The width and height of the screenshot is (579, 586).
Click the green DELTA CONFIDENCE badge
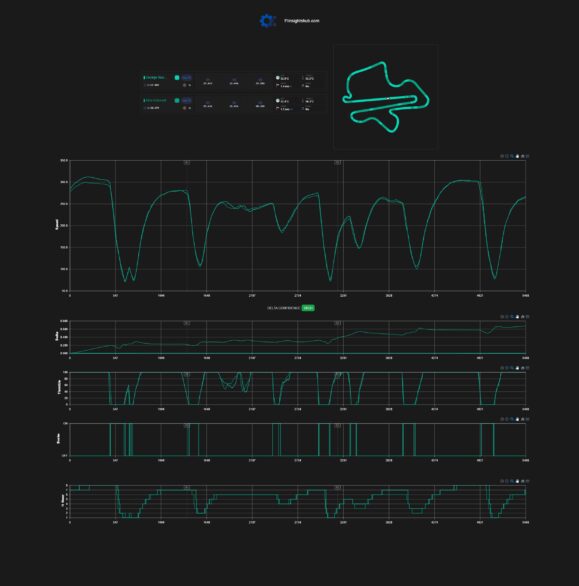tap(308, 308)
